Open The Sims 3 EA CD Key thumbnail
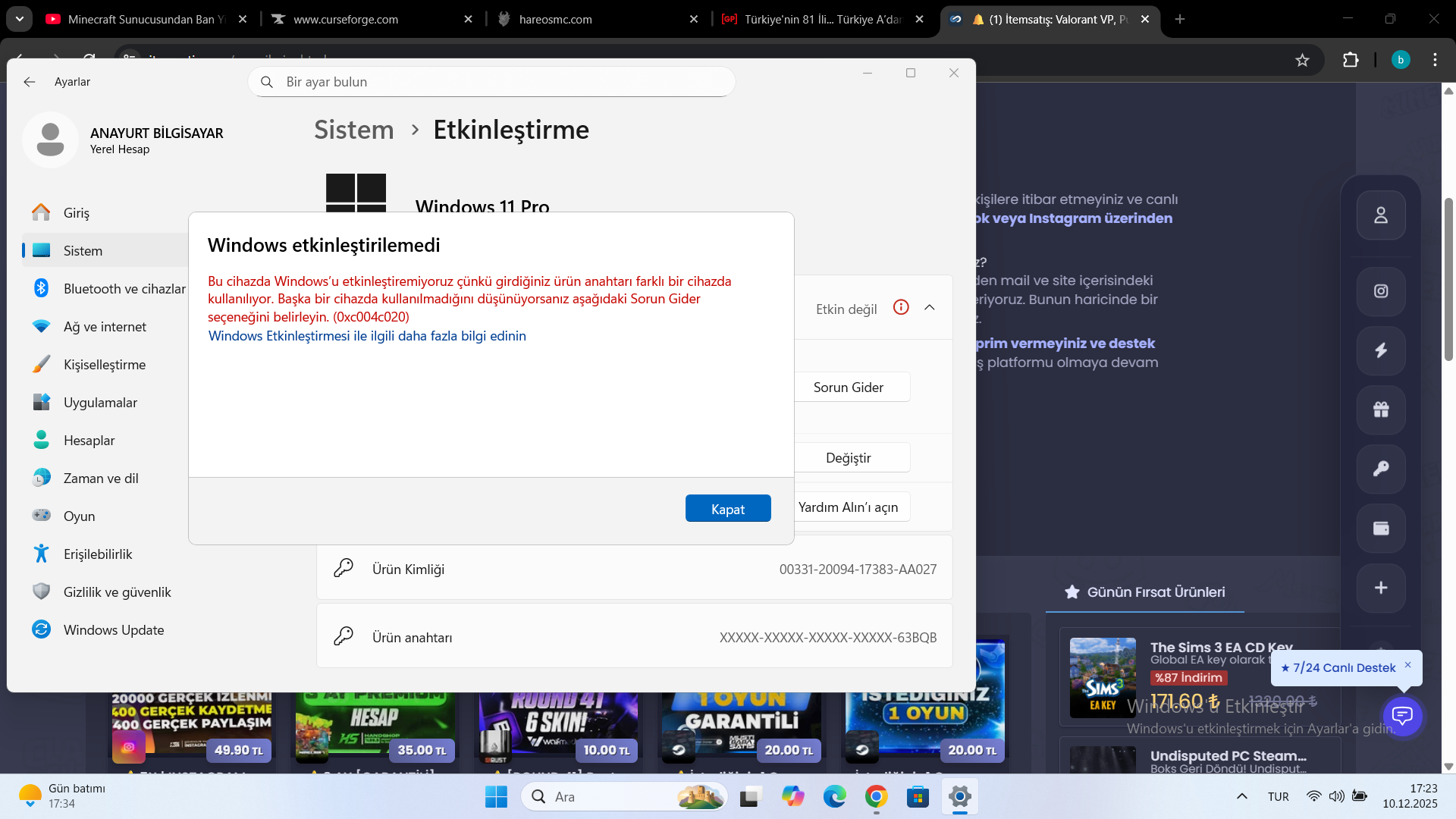Screen dimensions: 1456x819 tap(1103, 678)
